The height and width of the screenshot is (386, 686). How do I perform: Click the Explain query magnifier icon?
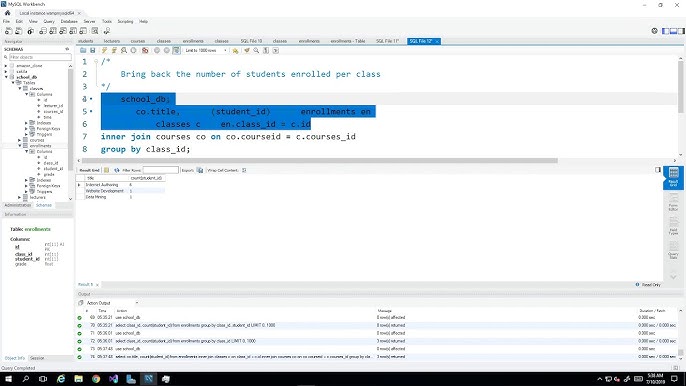[x=124, y=51]
